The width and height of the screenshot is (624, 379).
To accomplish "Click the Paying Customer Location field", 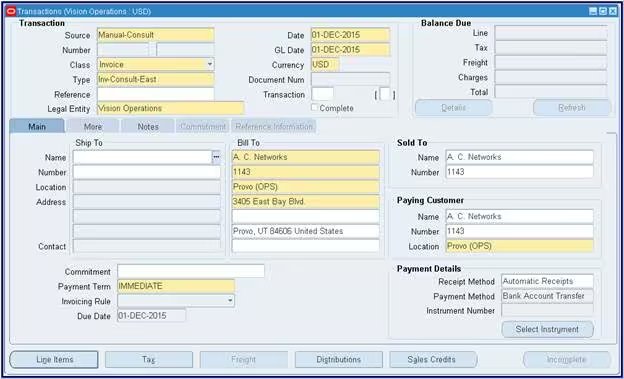I will coord(520,246).
